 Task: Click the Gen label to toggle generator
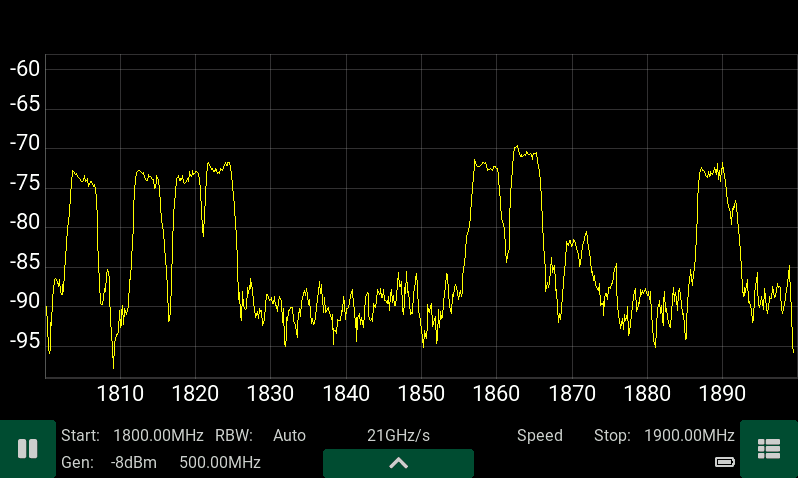[77, 462]
